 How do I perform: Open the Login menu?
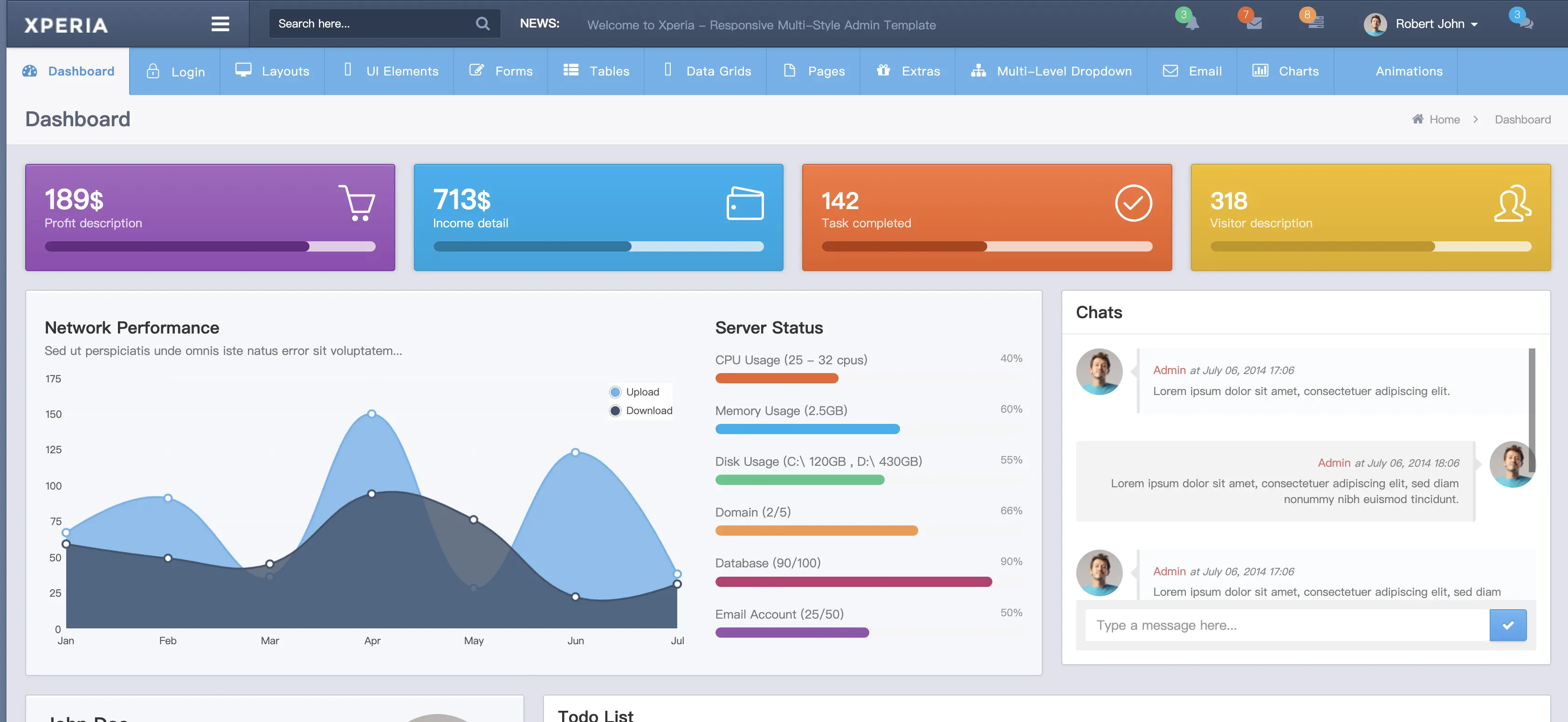[x=175, y=71]
